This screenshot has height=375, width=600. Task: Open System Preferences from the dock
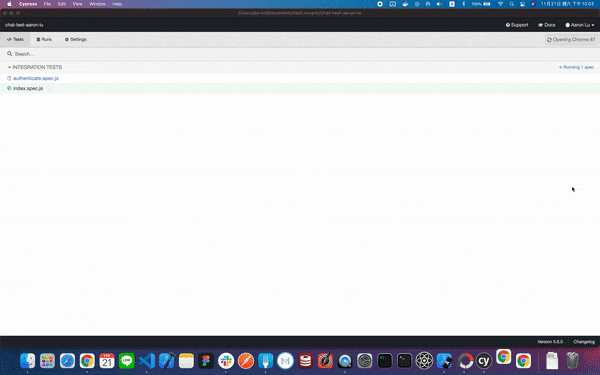pos(365,361)
